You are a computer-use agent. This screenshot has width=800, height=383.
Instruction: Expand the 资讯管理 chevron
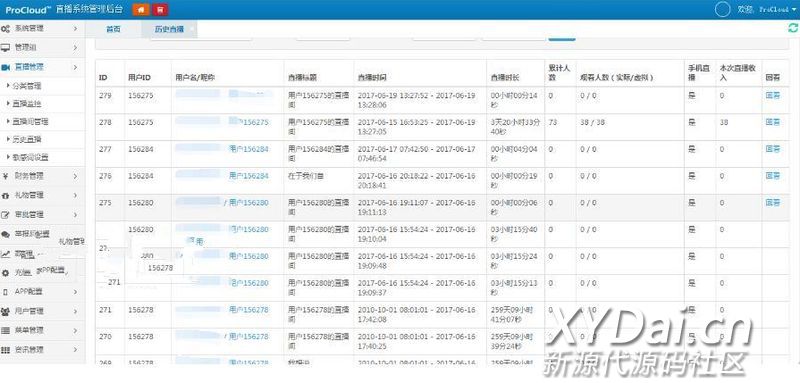pyautogui.click(x=75, y=350)
